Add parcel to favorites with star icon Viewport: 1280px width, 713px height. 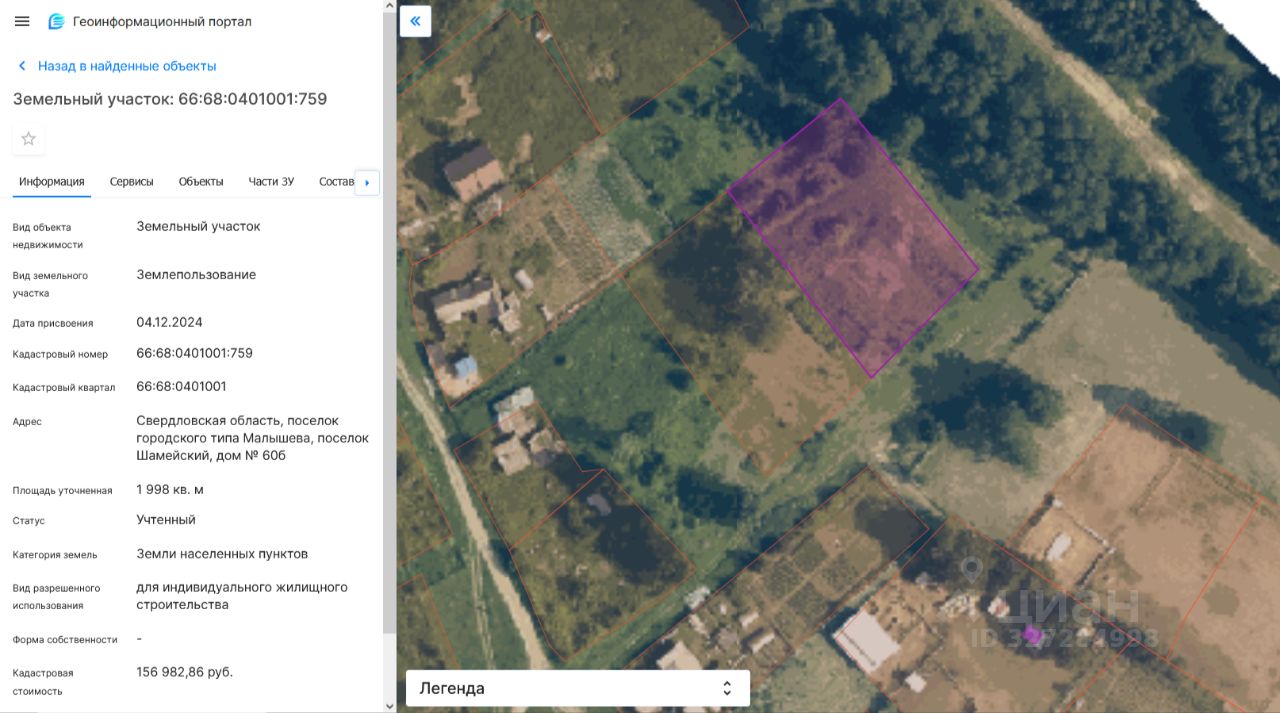coord(28,139)
